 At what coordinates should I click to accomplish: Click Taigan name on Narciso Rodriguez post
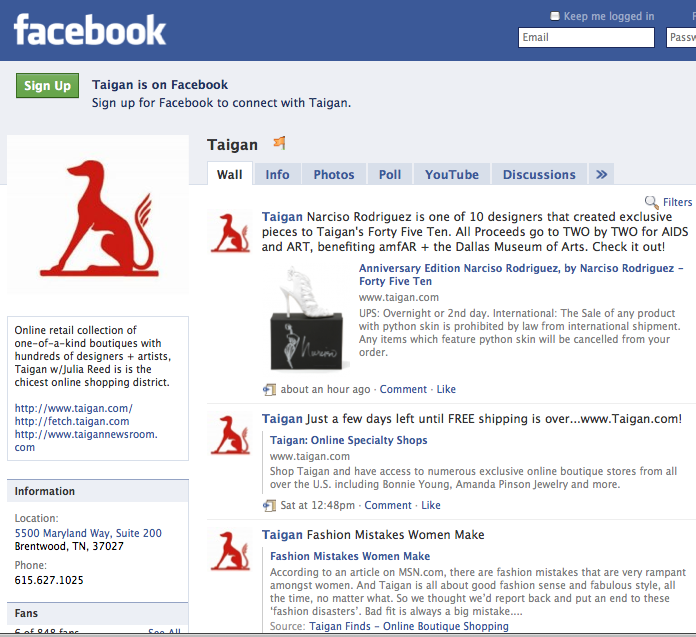(x=282, y=217)
